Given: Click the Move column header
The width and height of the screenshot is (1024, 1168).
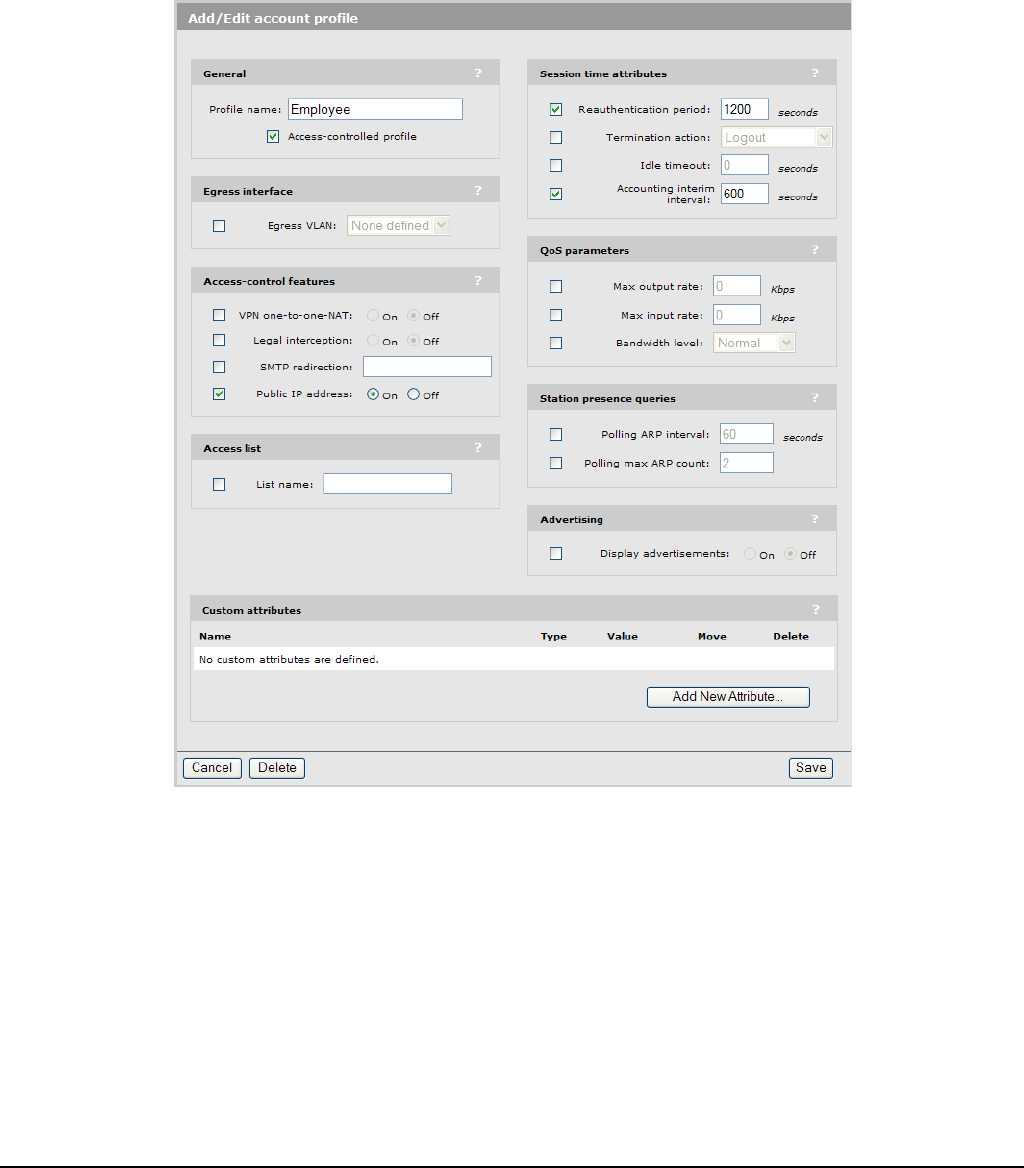Looking at the screenshot, I should click(713, 636).
